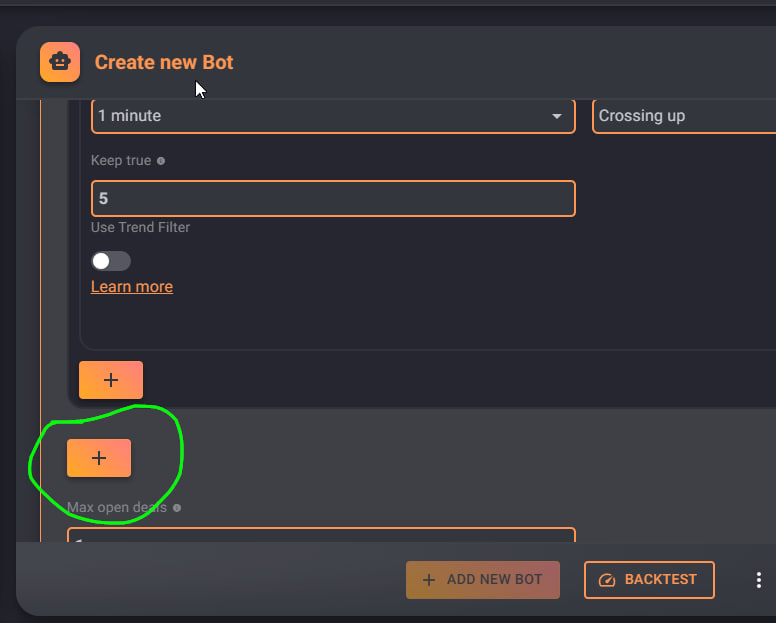This screenshot has height=623, width=776.
Task: Click the Keep true info icon
Action: click(x=161, y=161)
